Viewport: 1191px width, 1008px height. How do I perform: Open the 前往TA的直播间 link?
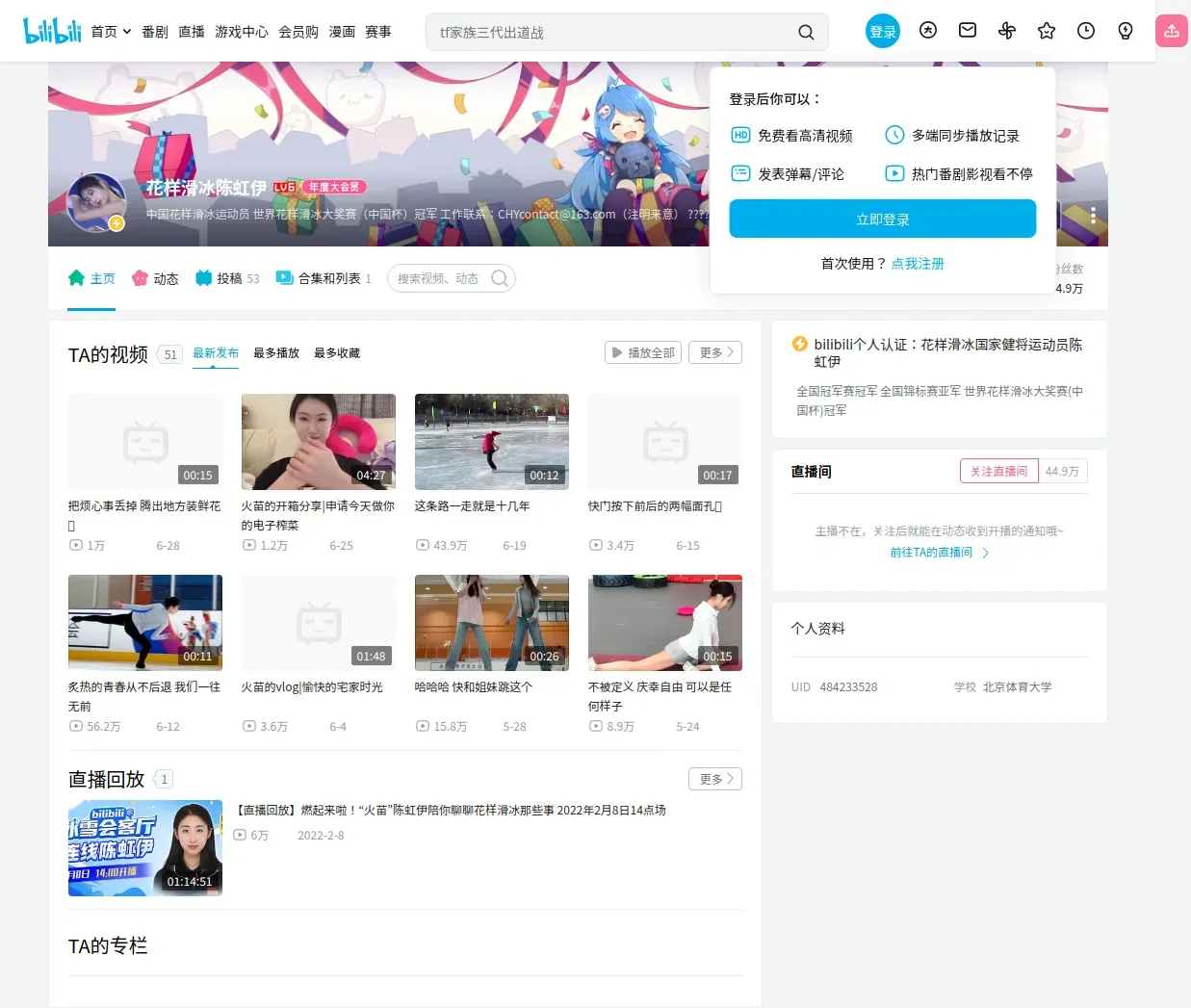[939, 553]
